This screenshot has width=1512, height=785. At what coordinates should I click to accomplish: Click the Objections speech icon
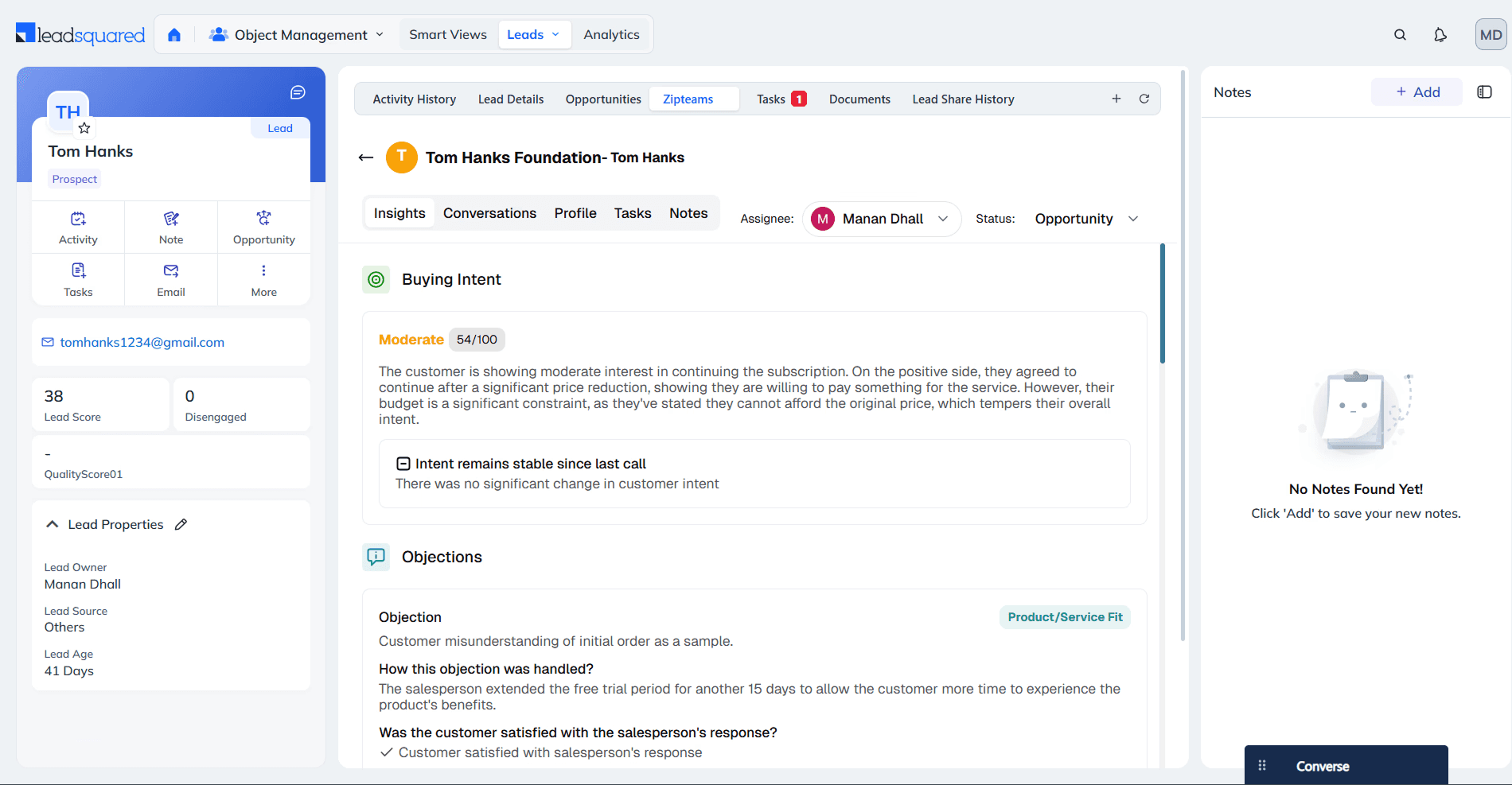[x=376, y=557]
